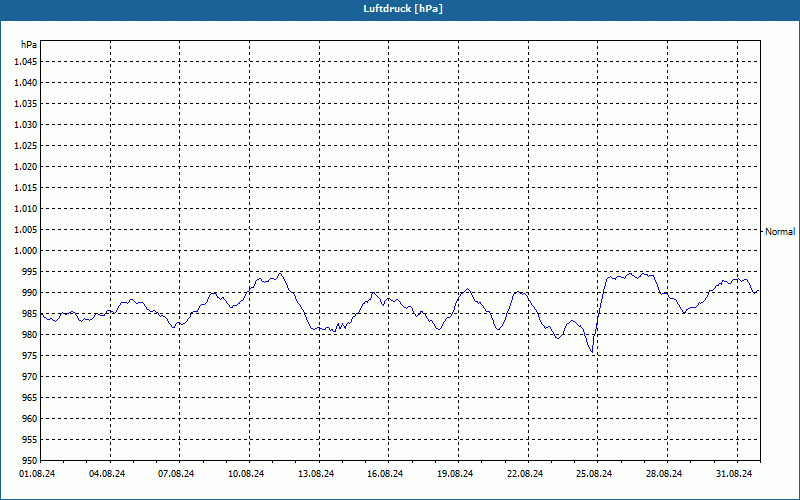Screen dimensions: 800x500
Task: Click the 970 y-axis value
Action: 30,377
